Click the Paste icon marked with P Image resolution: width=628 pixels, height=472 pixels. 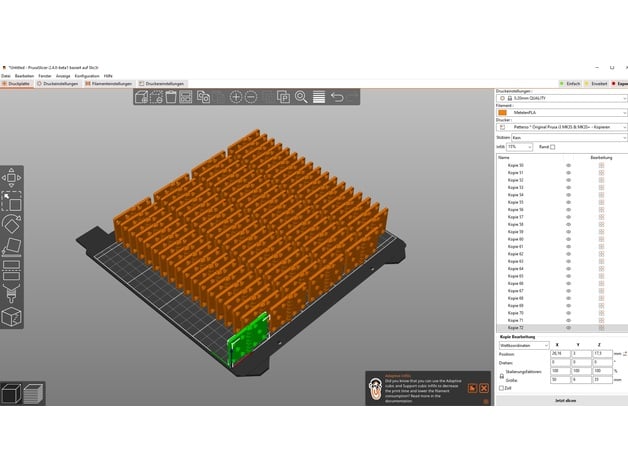pos(283,97)
